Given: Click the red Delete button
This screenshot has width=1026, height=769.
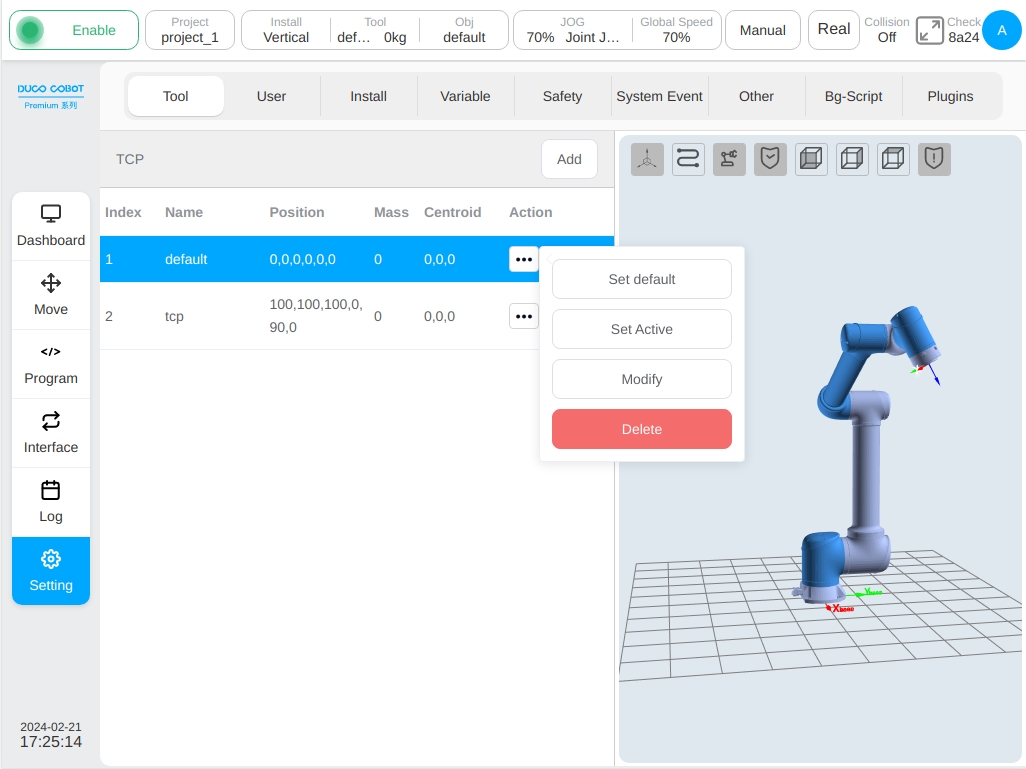Looking at the screenshot, I should tap(642, 429).
